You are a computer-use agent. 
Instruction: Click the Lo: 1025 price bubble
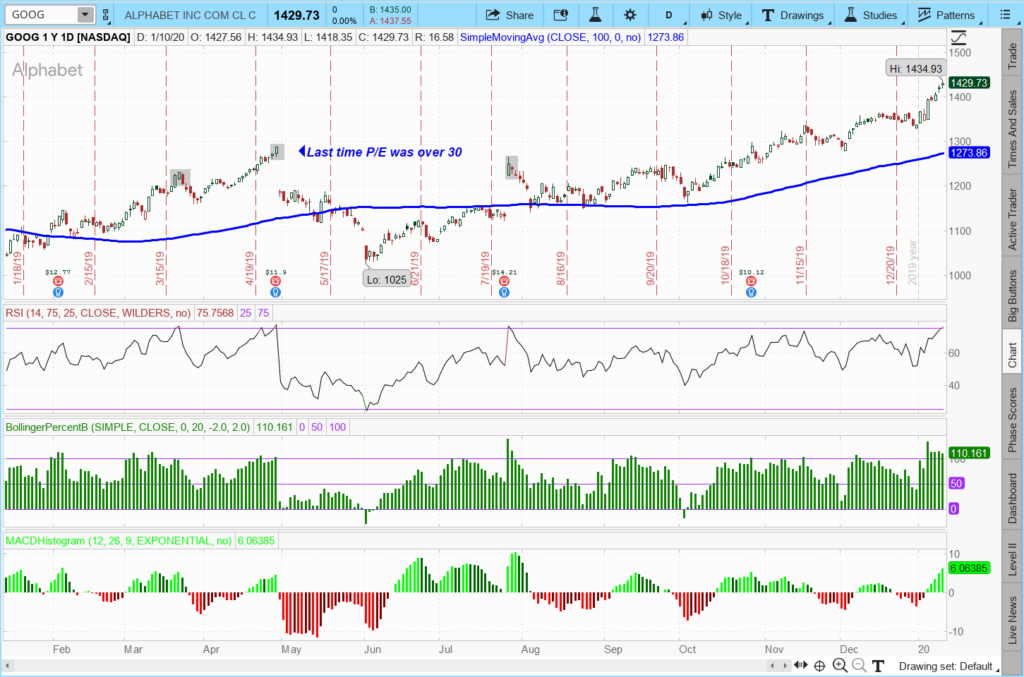[x=386, y=279]
